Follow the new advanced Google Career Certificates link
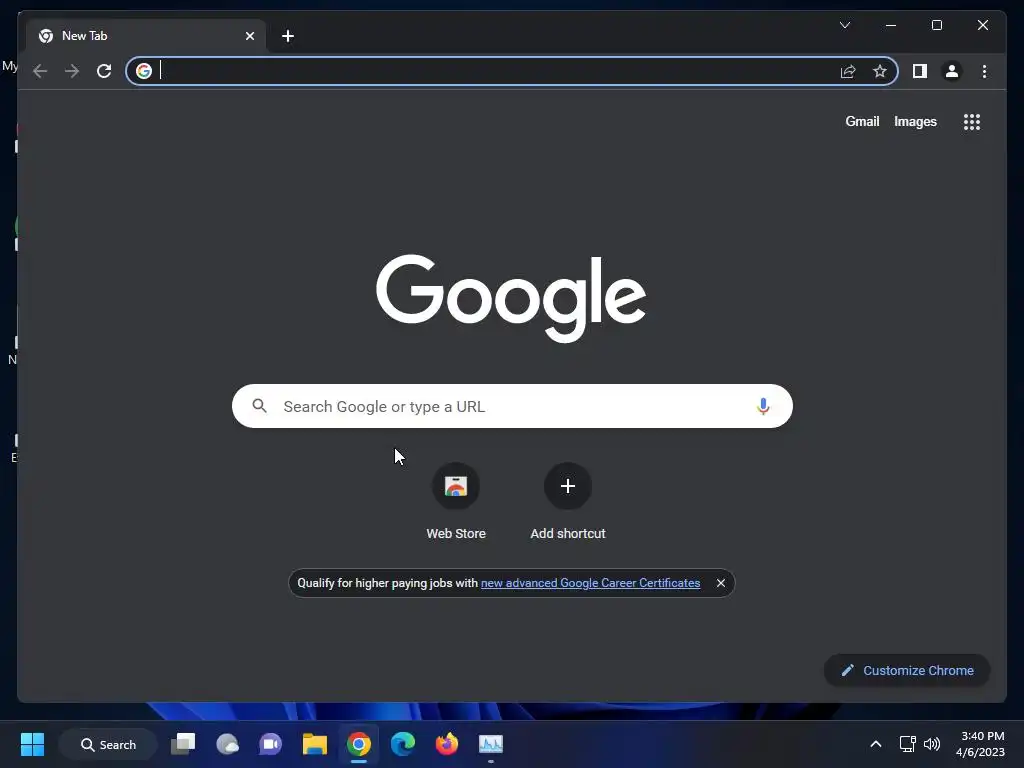The height and width of the screenshot is (768, 1024). click(590, 583)
